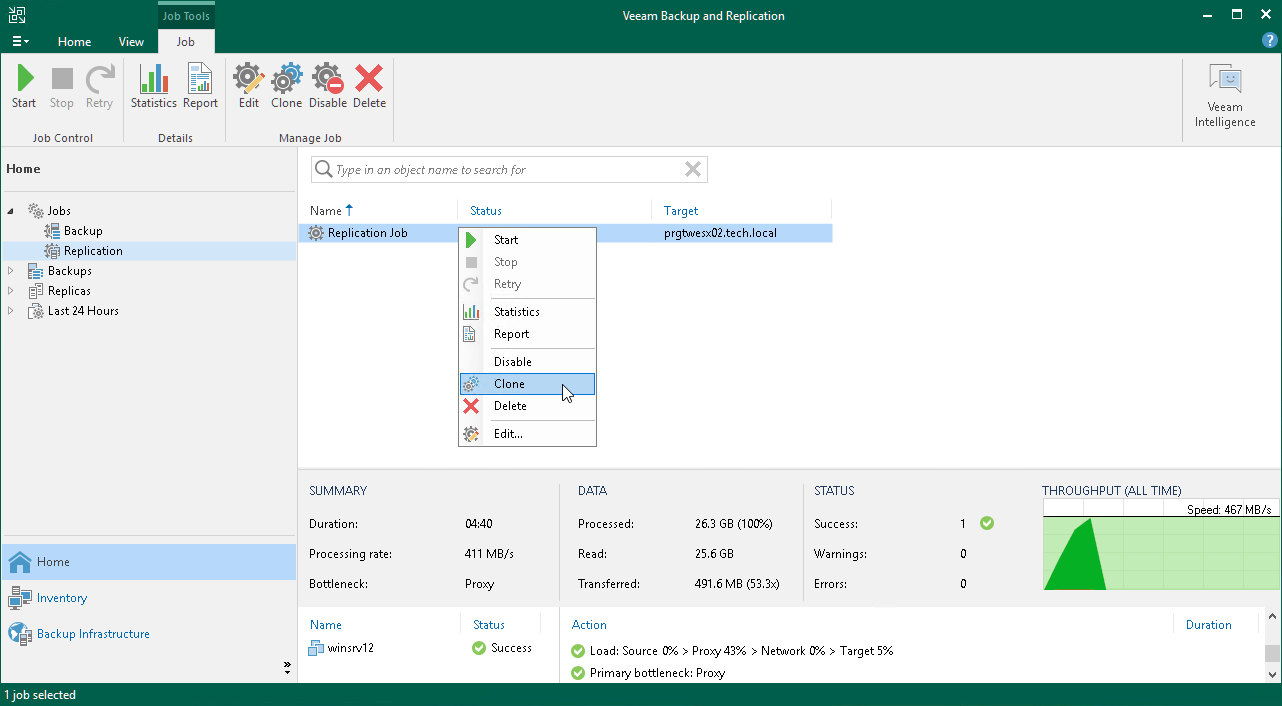Click in the object name search field
Screen dimensions: 1282x706
[508, 169]
